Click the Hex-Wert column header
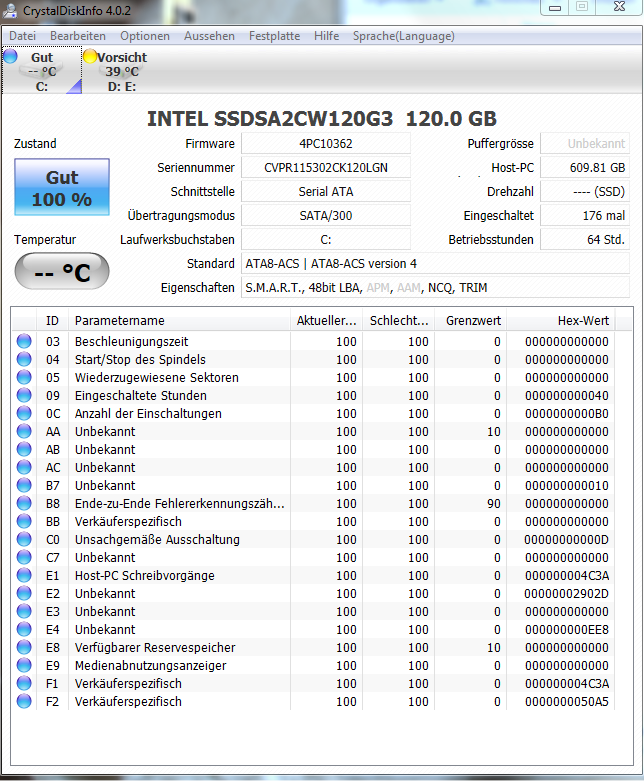This screenshot has width=644, height=781. point(561,320)
